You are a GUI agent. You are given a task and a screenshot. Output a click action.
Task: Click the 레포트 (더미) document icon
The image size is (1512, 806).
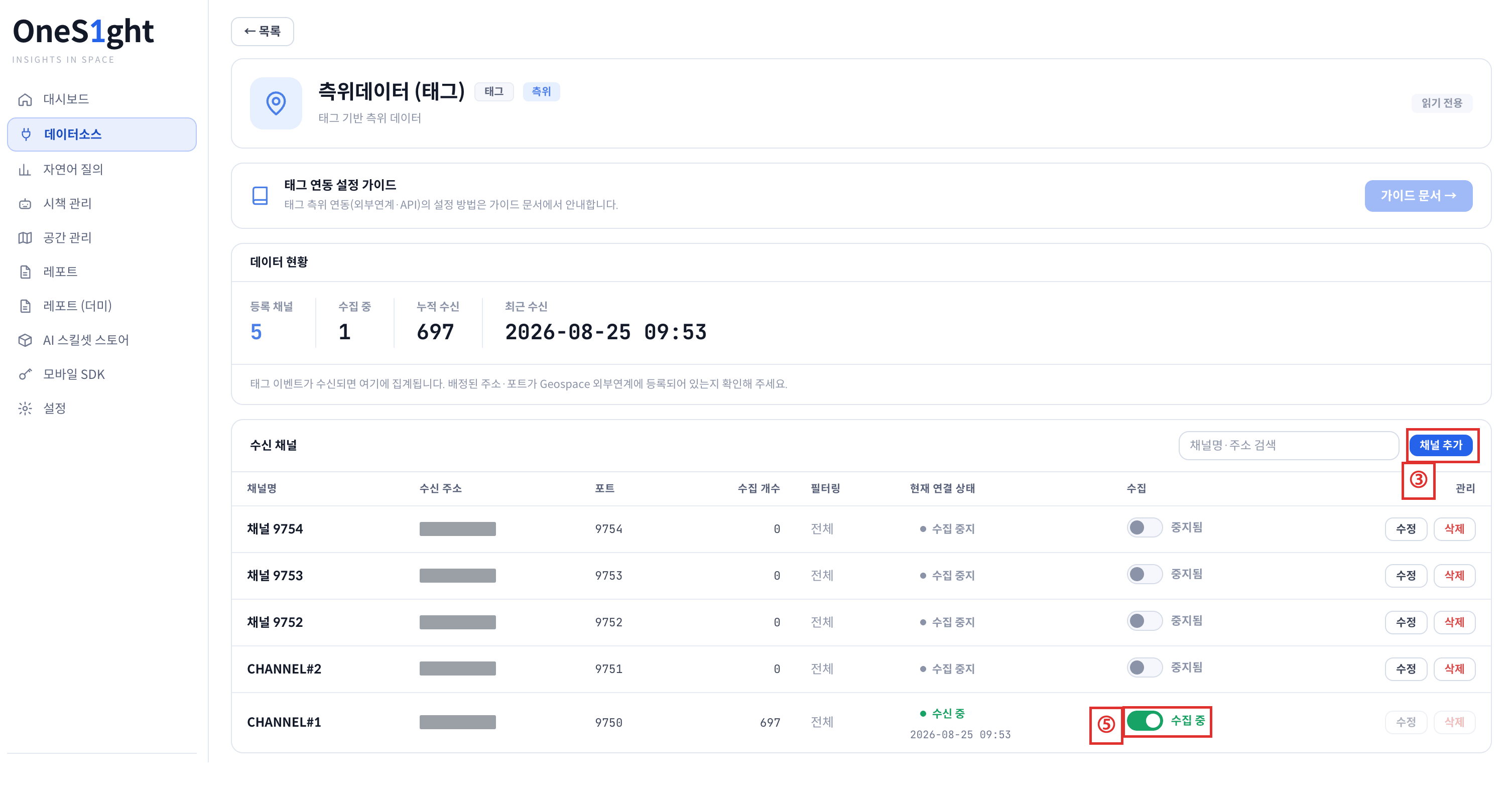coord(25,306)
